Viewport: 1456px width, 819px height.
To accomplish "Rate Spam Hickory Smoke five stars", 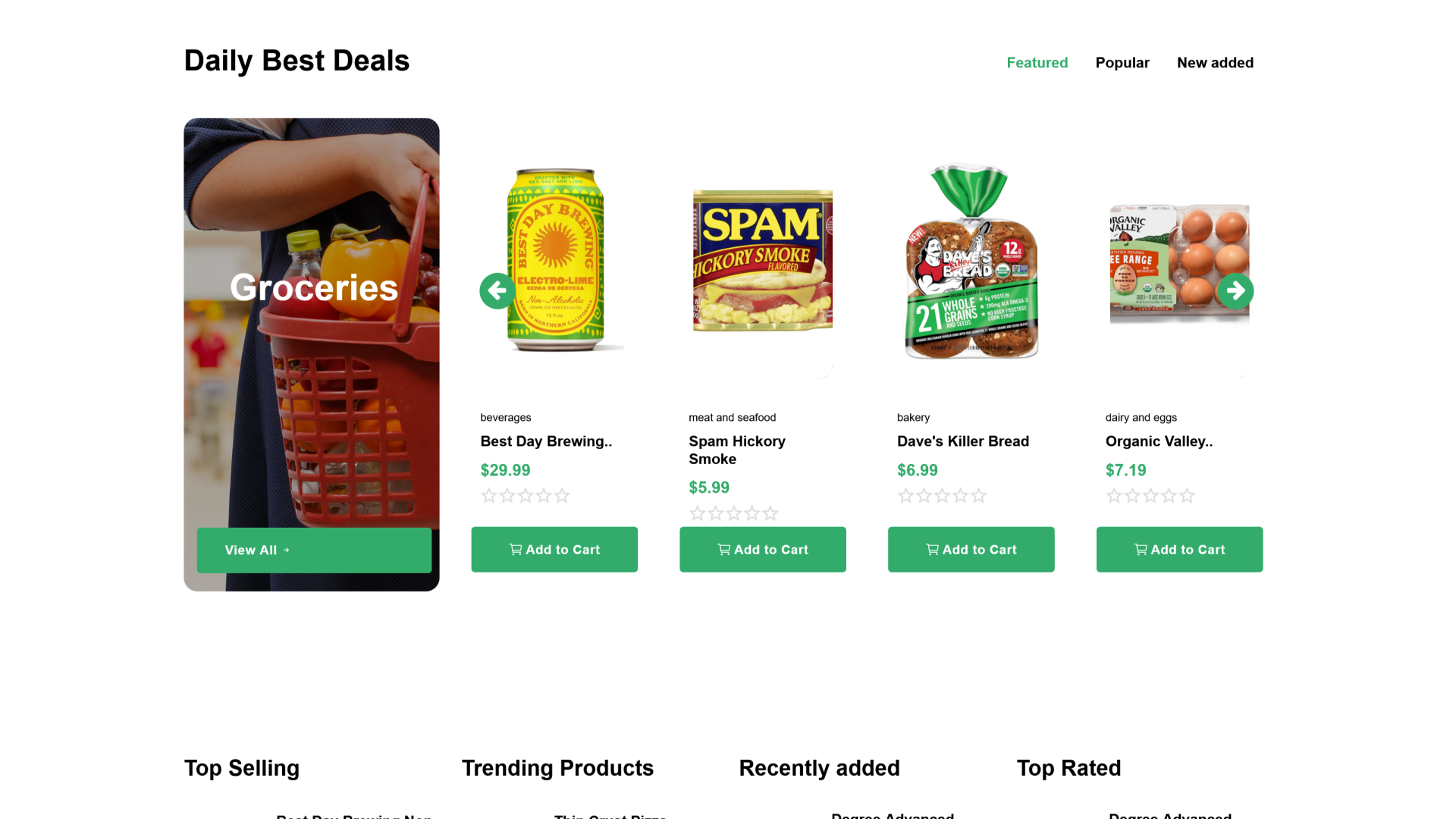I will [770, 513].
